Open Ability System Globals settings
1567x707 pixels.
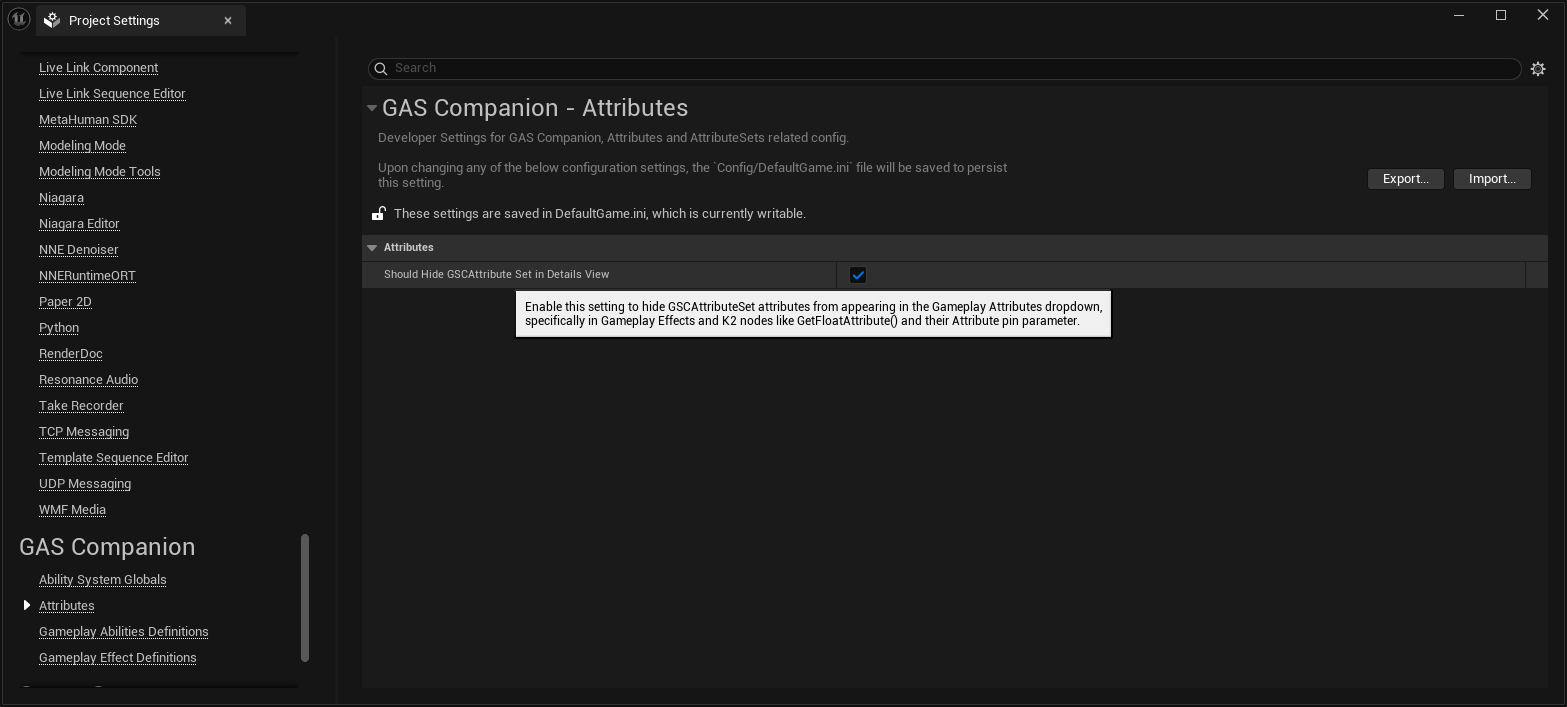102,579
